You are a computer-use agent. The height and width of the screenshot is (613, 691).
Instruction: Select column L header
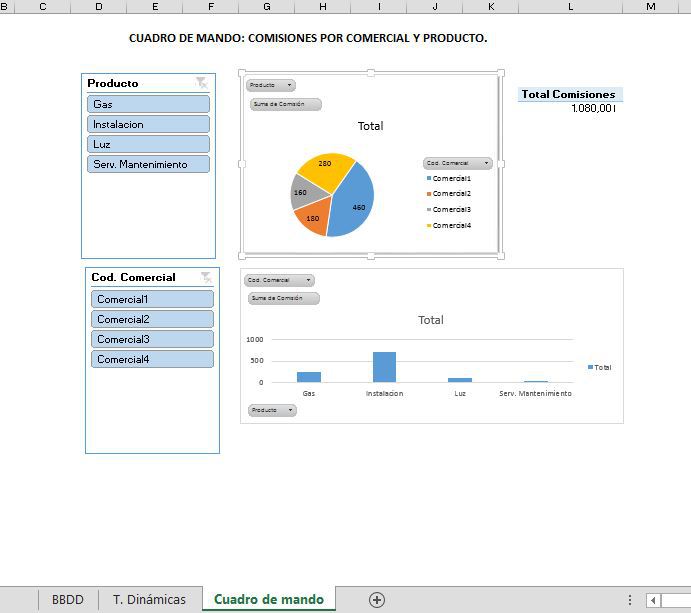[571, 7]
